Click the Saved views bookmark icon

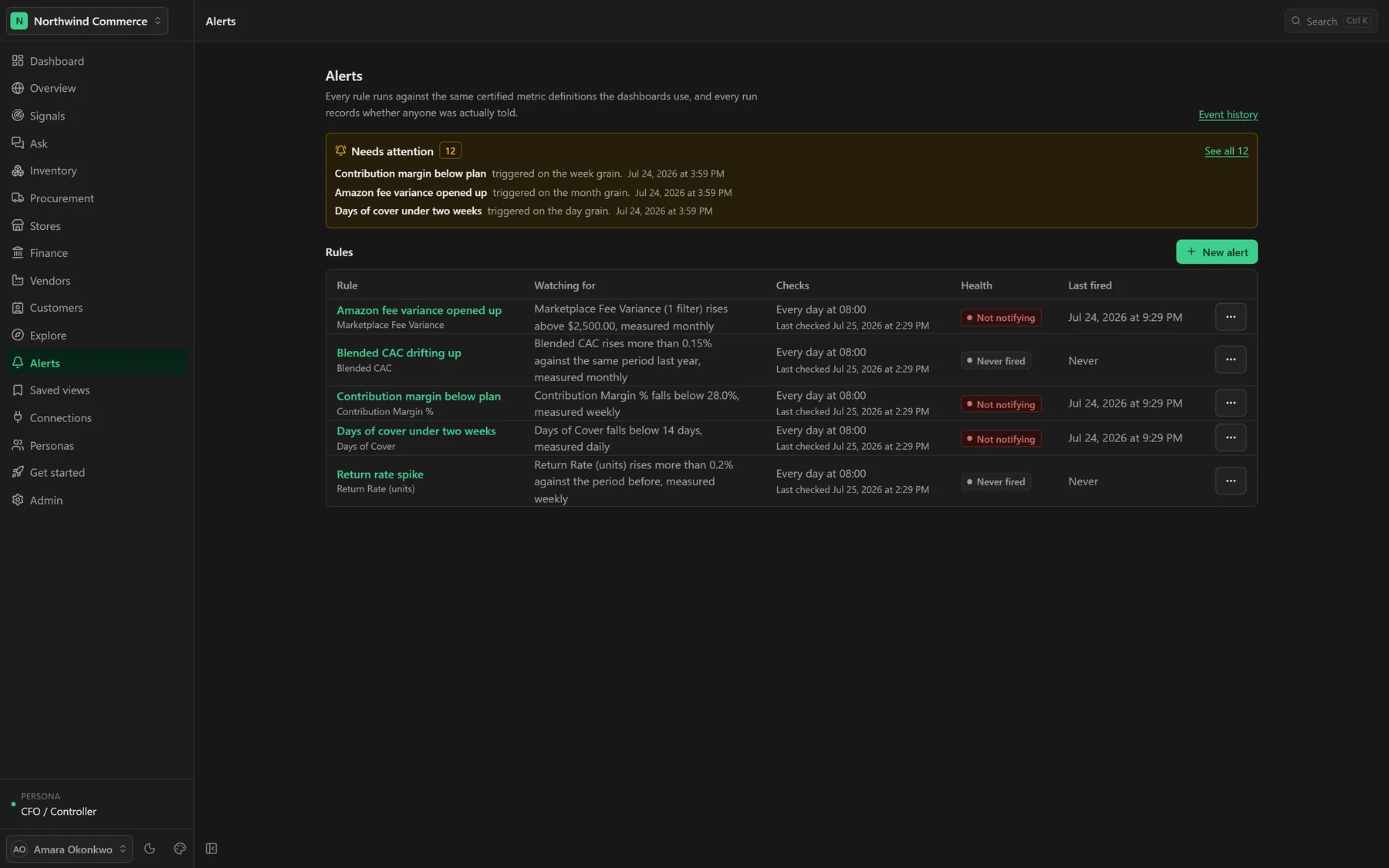click(18, 390)
